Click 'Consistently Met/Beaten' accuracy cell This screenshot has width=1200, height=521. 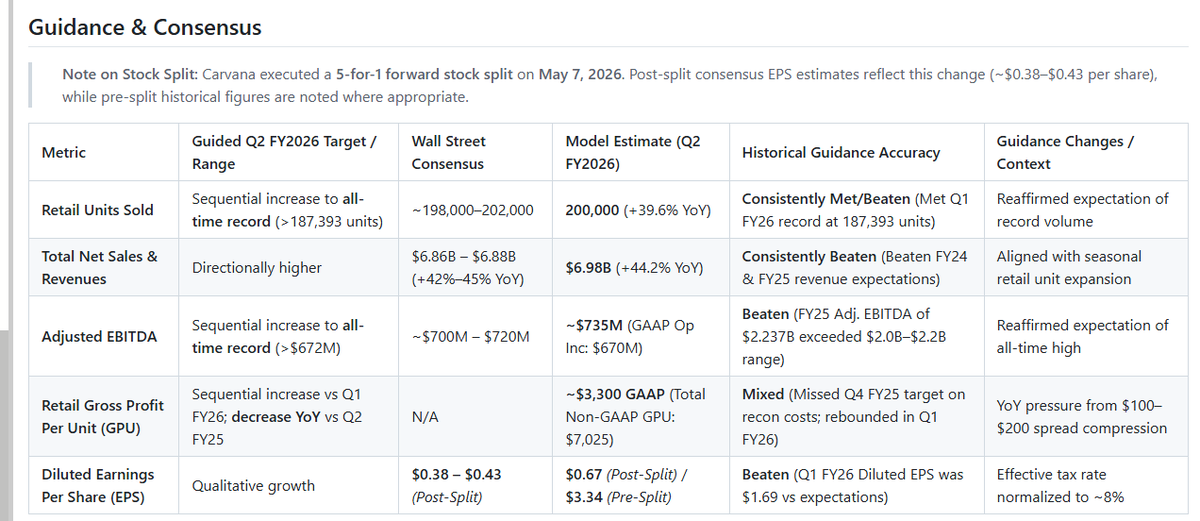[855, 210]
